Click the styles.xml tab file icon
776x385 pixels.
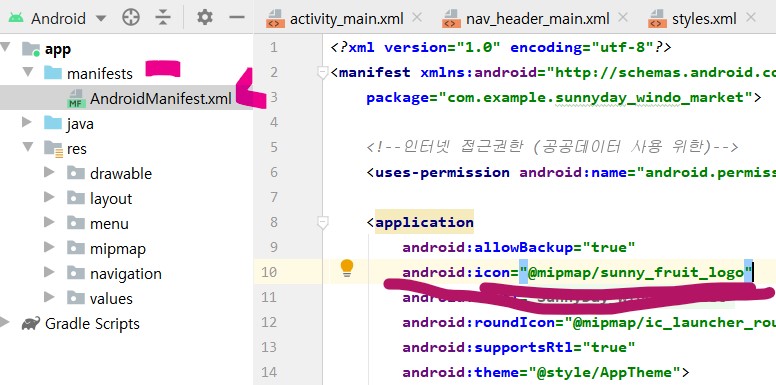657,18
